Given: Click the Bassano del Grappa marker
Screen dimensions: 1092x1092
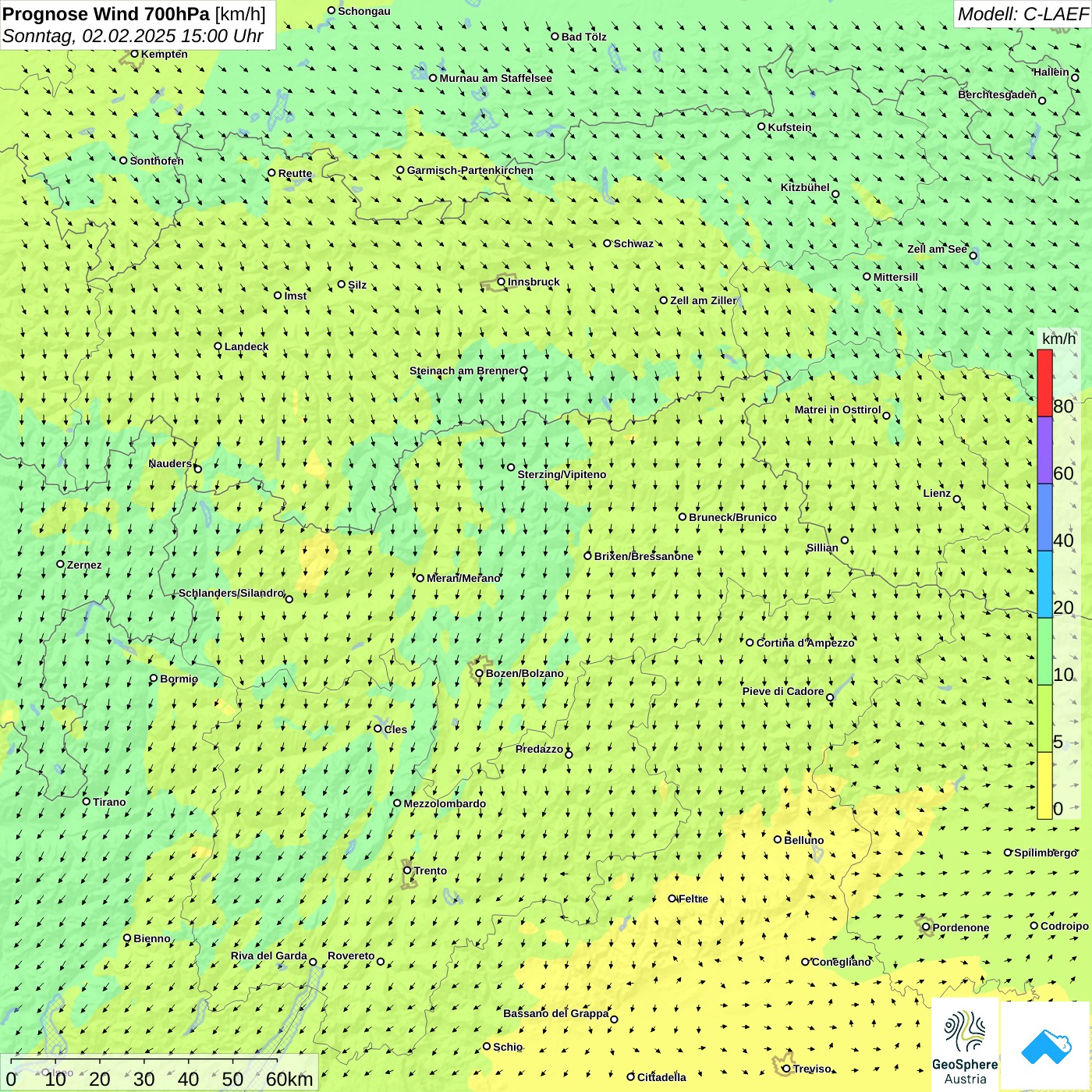Looking at the screenshot, I should point(614,1019).
